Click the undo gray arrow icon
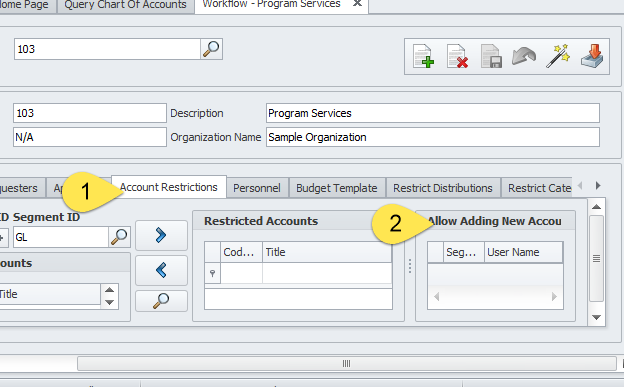This screenshot has height=387, width=624. [524, 56]
